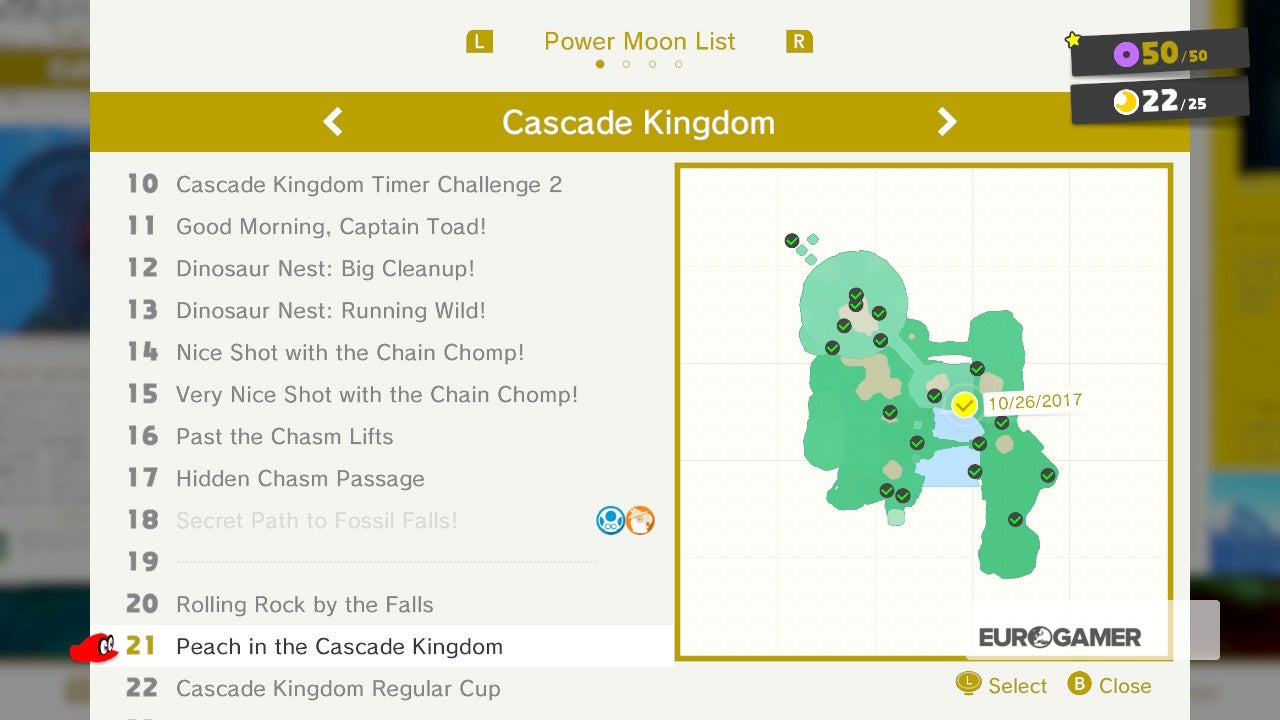Click the 10/26/2017 date label on map
The width and height of the screenshot is (1280, 720).
pyautogui.click(x=1035, y=402)
